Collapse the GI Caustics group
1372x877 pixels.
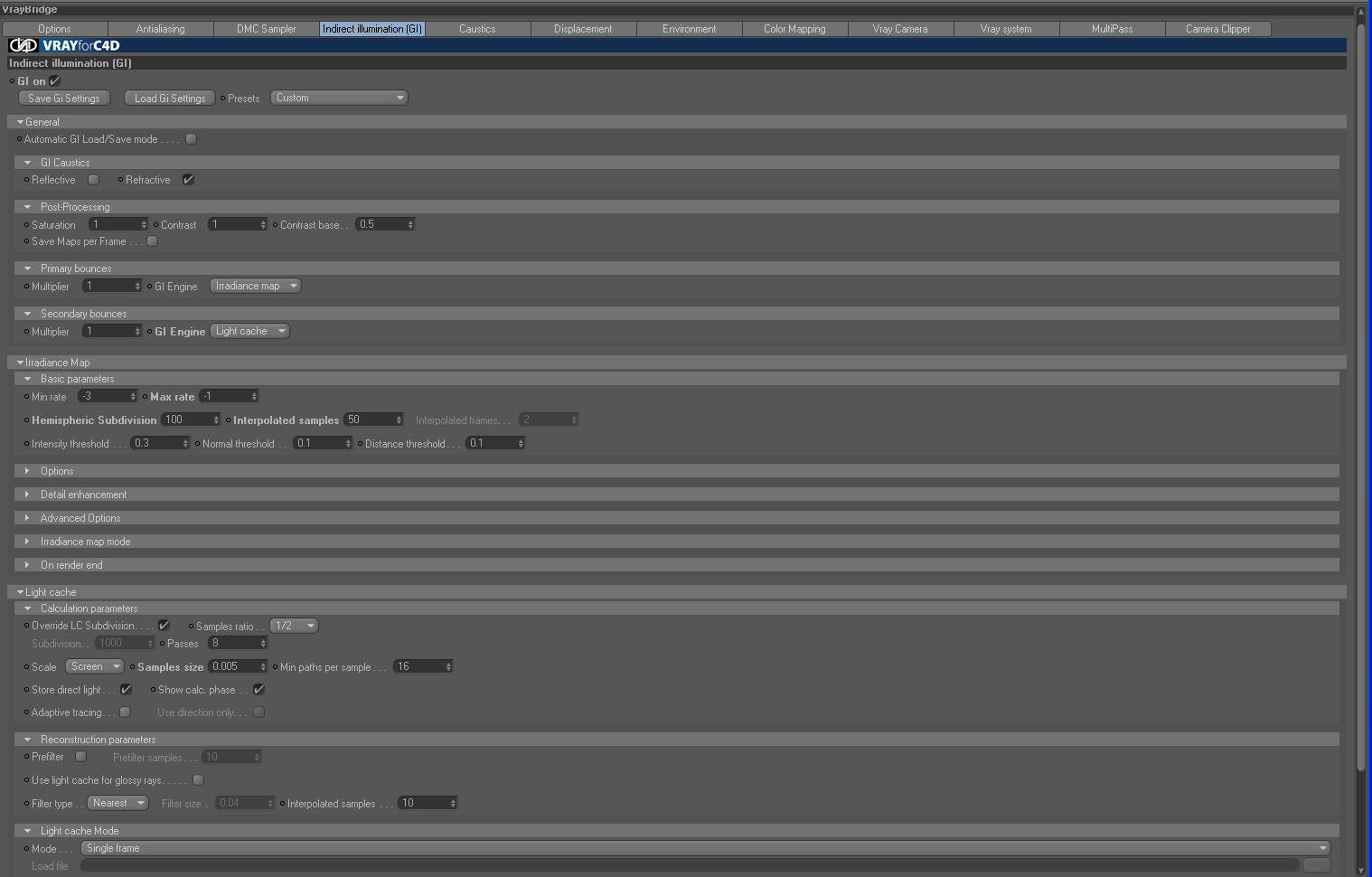pos(28,163)
